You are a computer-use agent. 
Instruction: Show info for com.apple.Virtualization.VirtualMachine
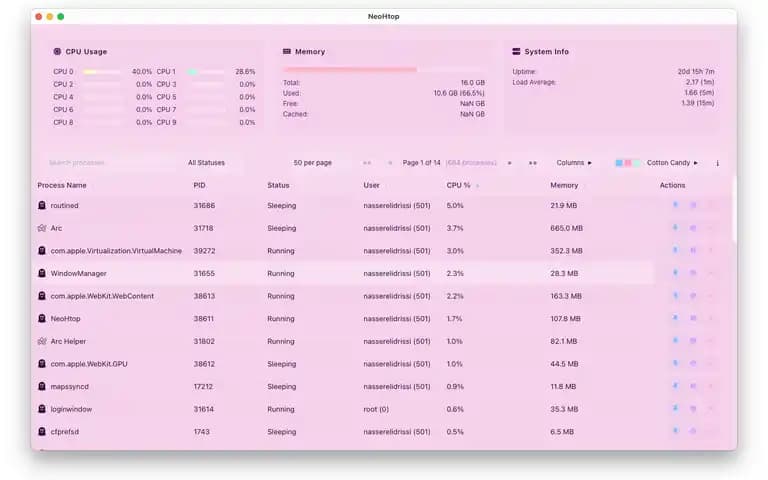(x=693, y=250)
